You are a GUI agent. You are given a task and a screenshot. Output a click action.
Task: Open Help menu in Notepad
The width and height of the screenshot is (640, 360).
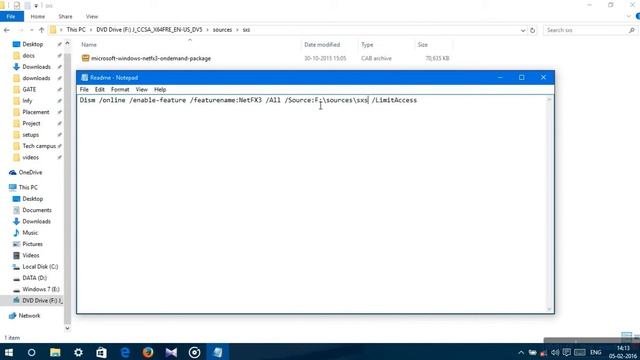point(160,89)
